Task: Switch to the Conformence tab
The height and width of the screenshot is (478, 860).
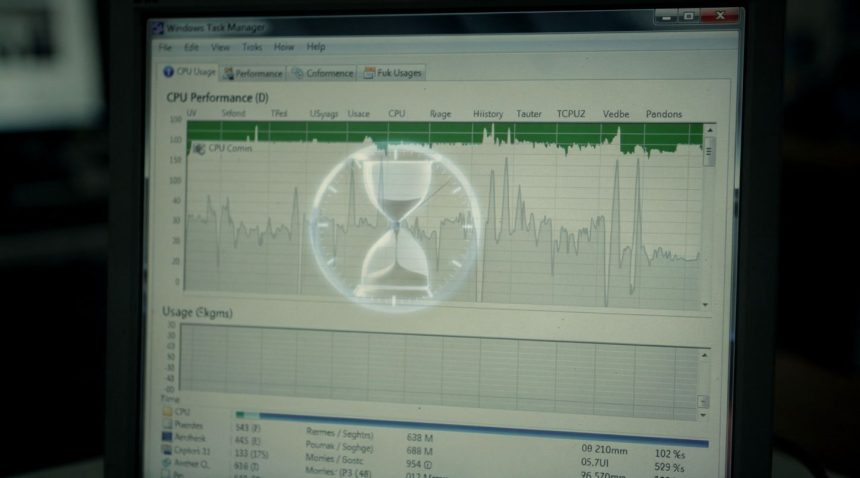Action: pyautogui.click(x=329, y=73)
